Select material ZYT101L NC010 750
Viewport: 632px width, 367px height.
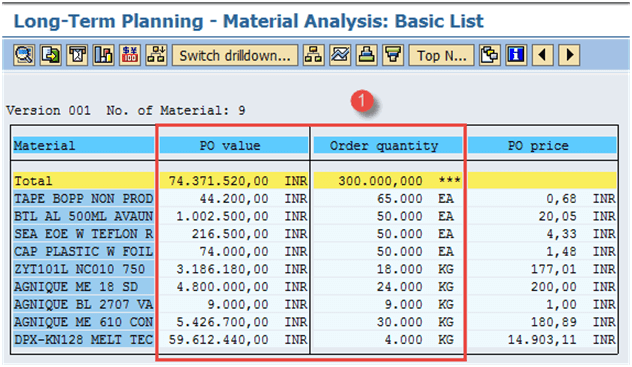[x=83, y=269]
